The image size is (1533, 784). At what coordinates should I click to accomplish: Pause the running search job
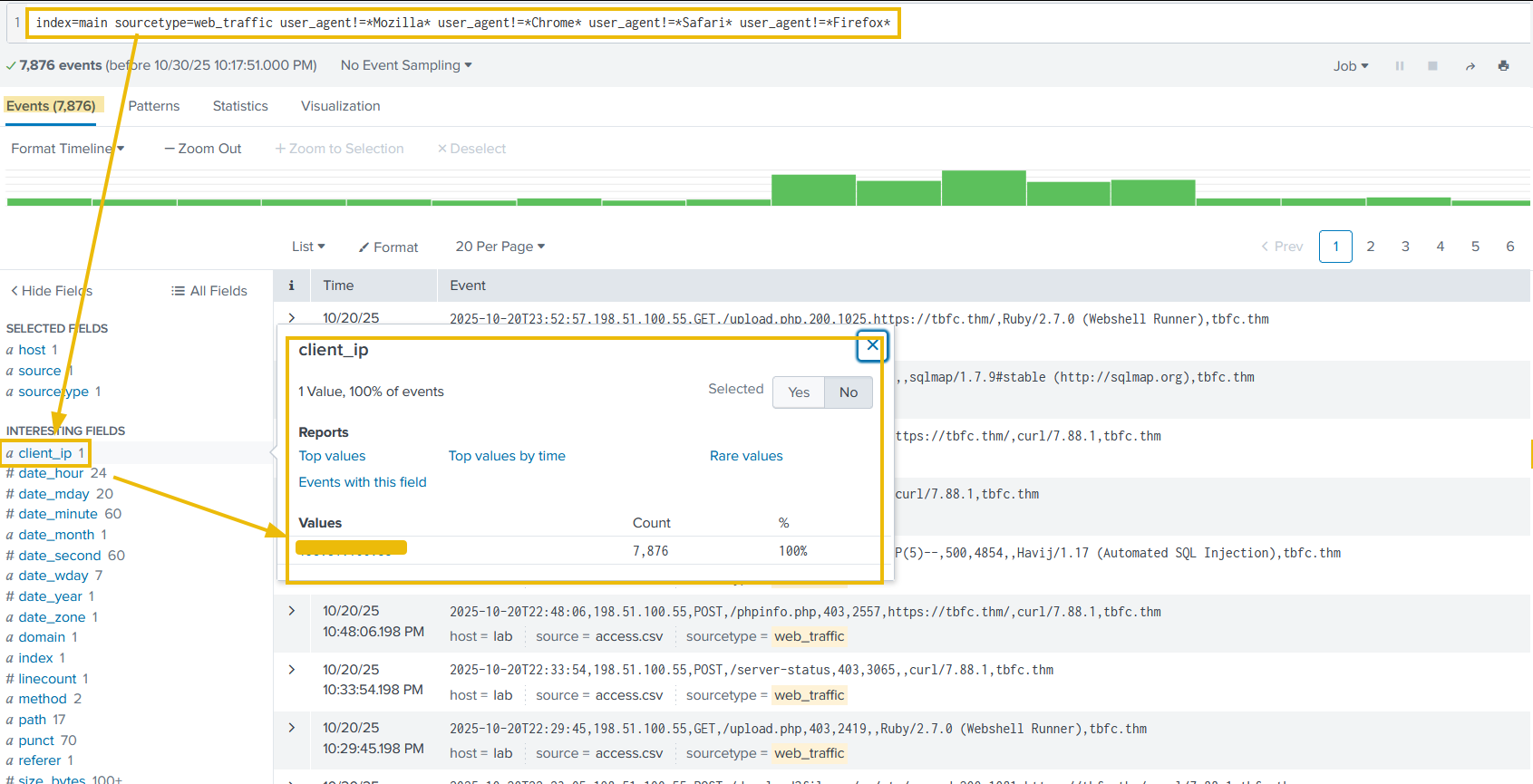1400,66
